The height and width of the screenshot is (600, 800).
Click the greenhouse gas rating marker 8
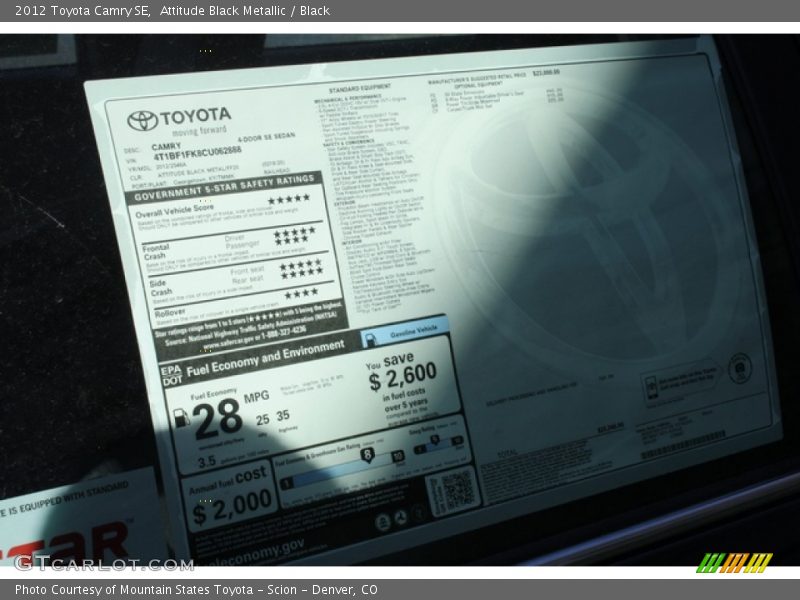[x=367, y=455]
